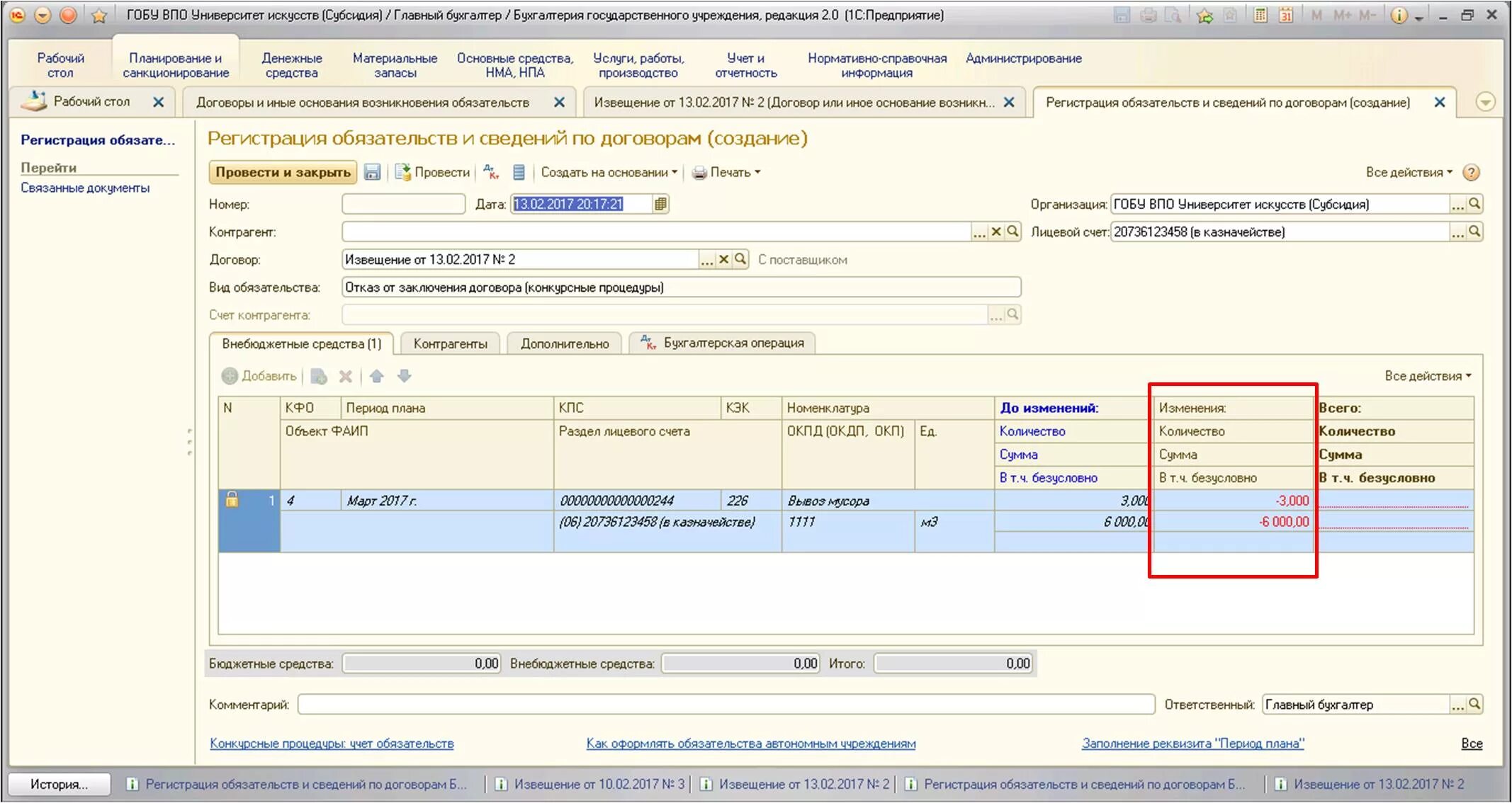The height and width of the screenshot is (803, 1512).
Task: Open Договор record with magnifier icon
Action: 740,259
